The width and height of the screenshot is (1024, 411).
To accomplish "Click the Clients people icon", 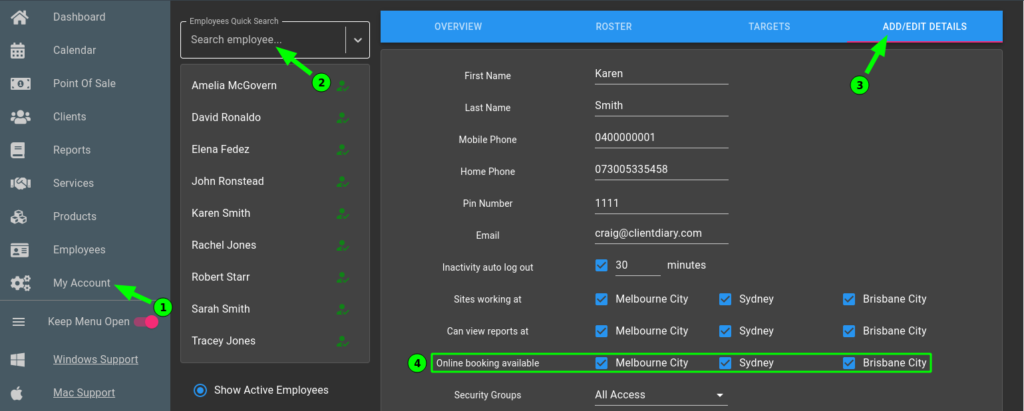I will (20, 117).
